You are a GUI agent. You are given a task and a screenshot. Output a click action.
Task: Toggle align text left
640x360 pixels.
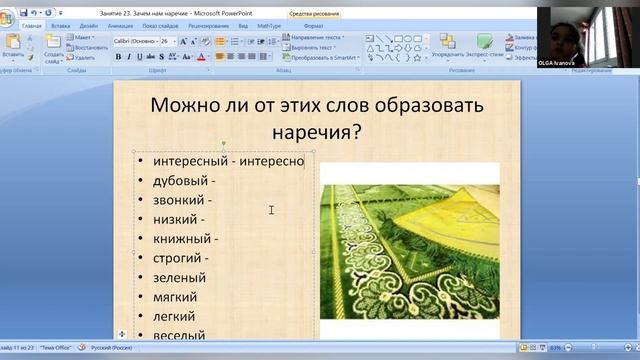click(220, 56)
